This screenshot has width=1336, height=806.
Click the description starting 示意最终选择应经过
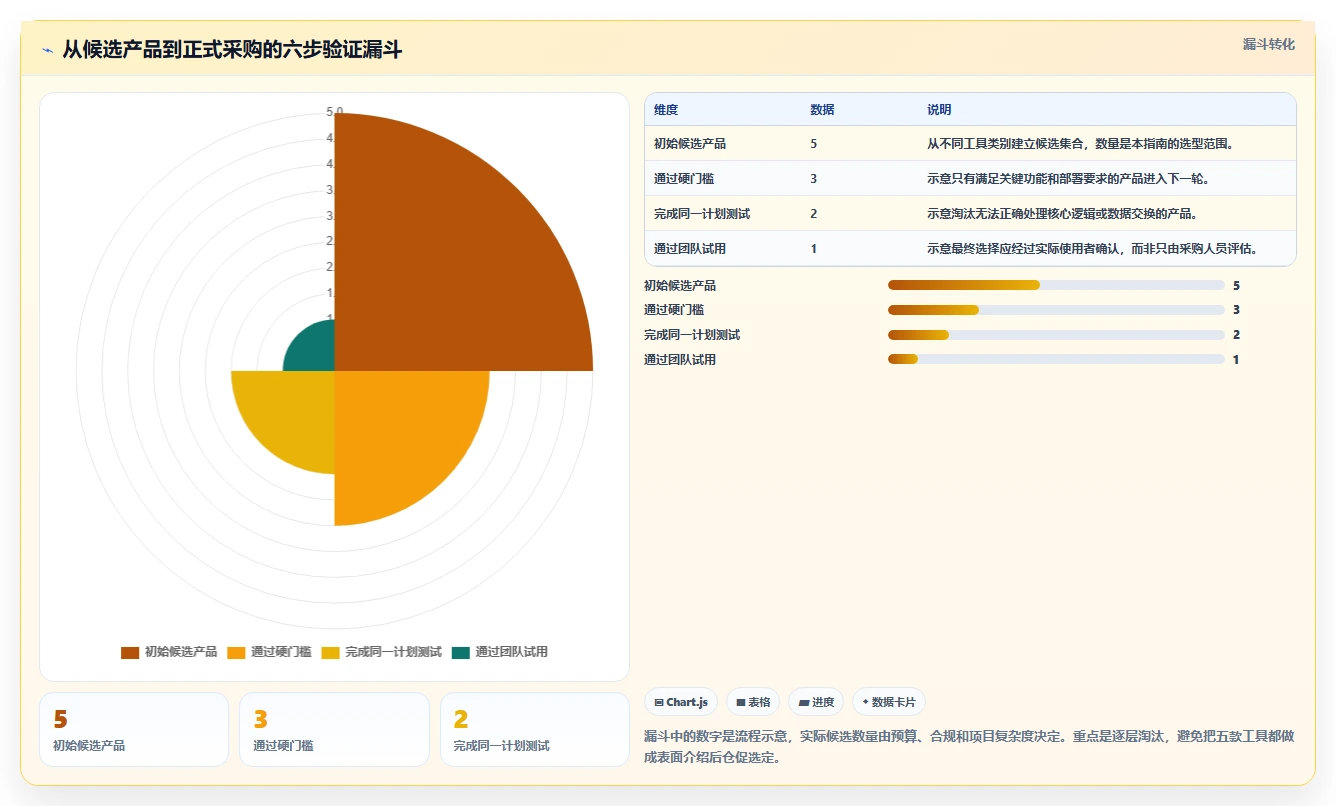[1095, 249]
